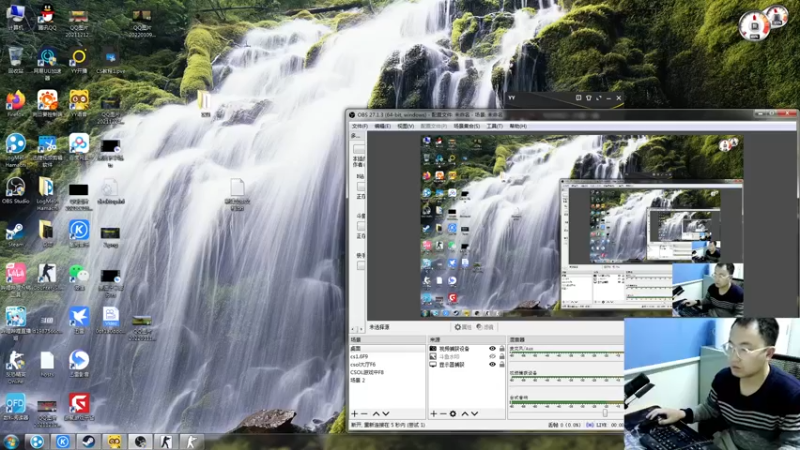Click 属性 properties button above Sources
Image resolution: width=800 pixels, height=450 pixels.
click(x=463, y=327)
